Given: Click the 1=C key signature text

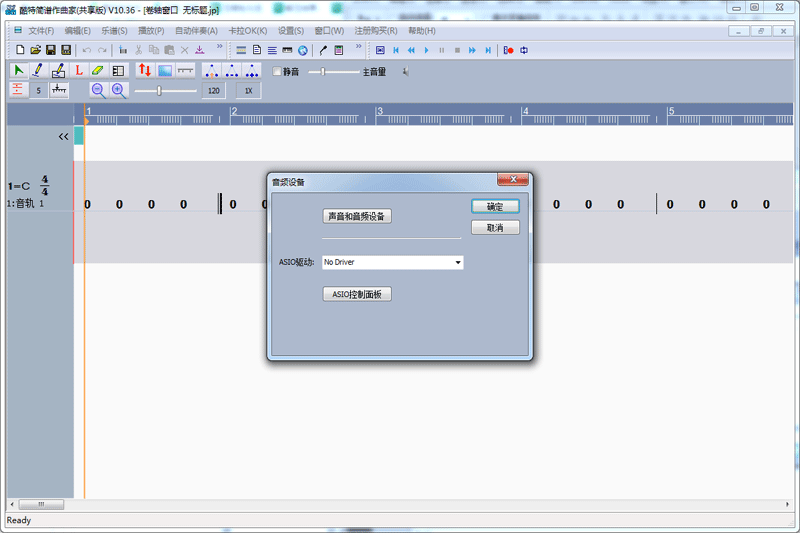Looking at the screenshot, I should click(x=19, y=186).
